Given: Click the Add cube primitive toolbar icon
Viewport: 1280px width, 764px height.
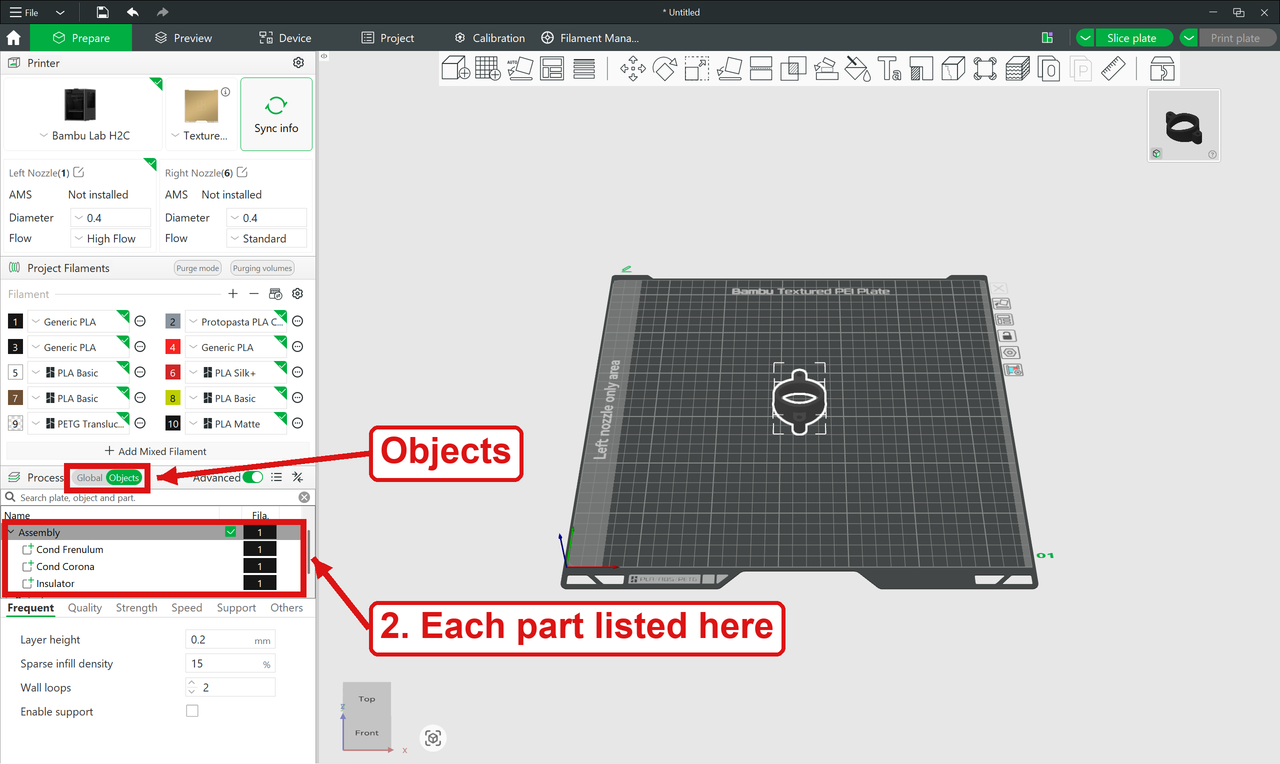Looking at the screenshot, I should [456, 68].
